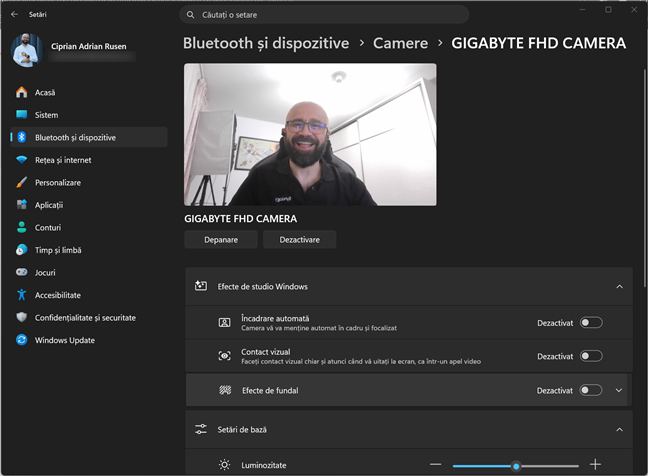Increase brightness with the plus button

point(595,464)
